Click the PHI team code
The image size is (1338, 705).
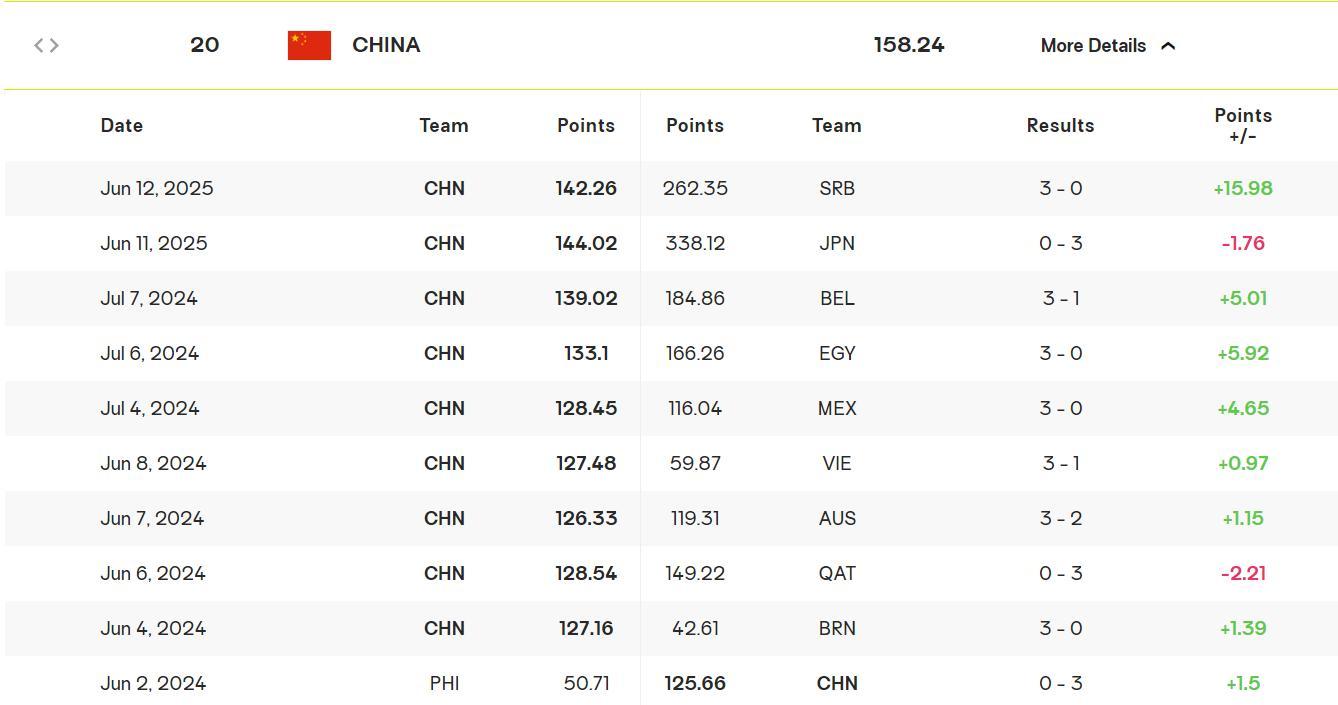pos(444,683)
